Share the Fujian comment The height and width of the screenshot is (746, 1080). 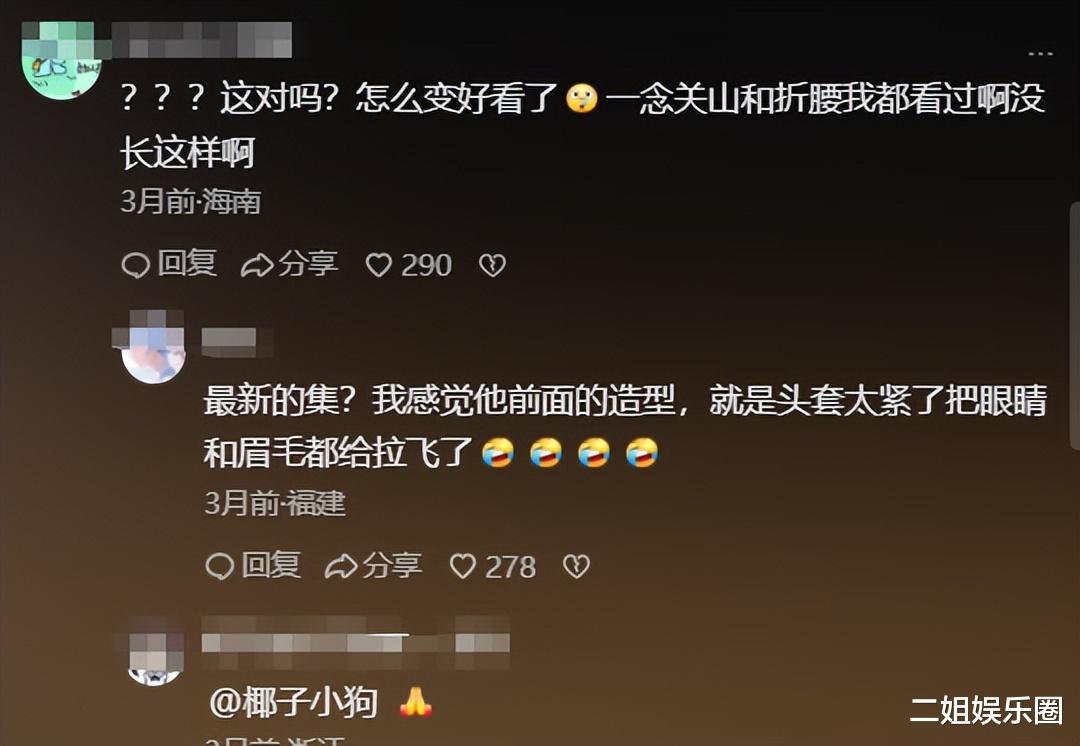pos(373,566)
